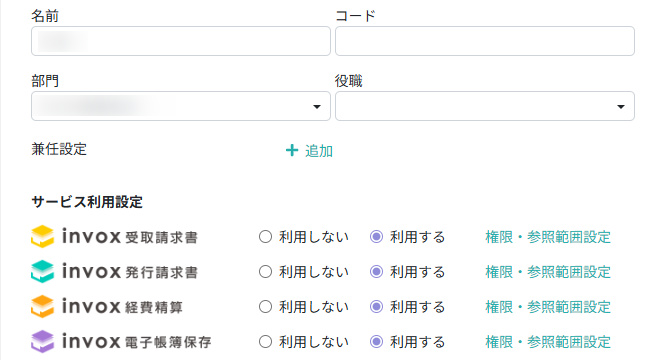Select 利用しない for invox 受取請求書
Image resolution: width=661 pixels, height=360 pixels.
(x=265, y=237)
